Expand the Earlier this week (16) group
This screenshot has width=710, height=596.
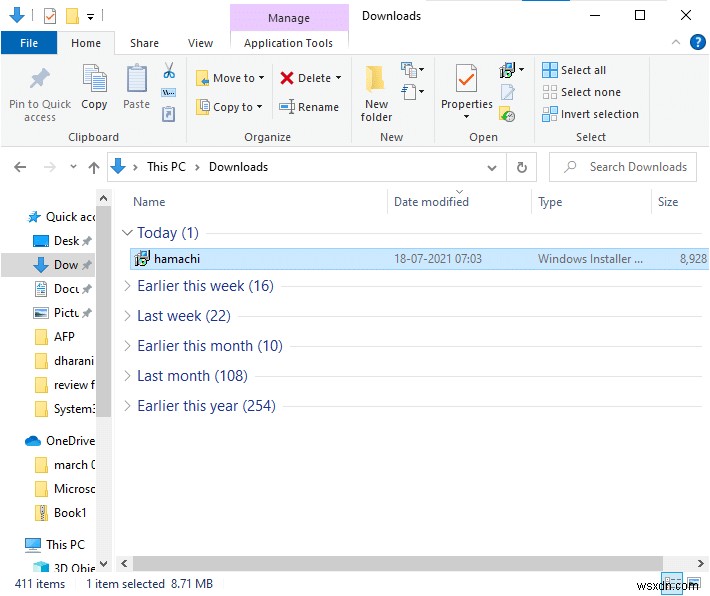click(x=127, y=286)
